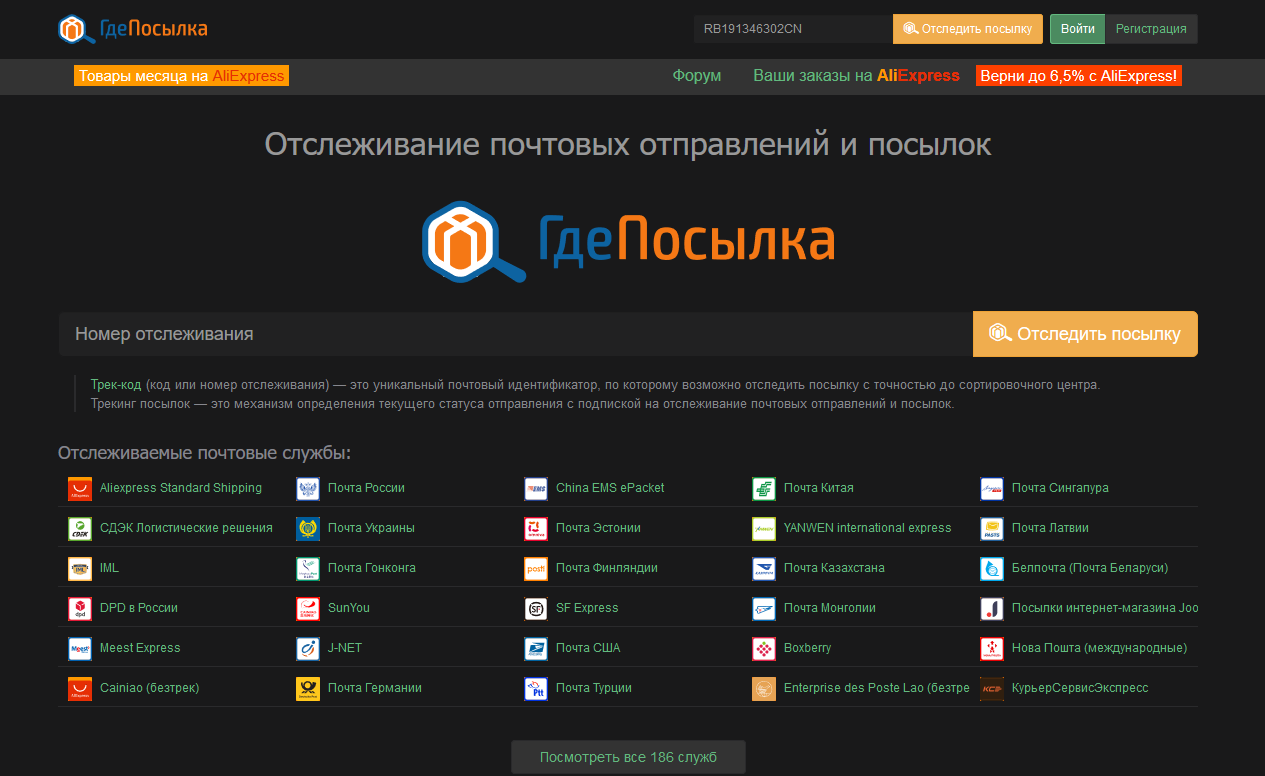Click the Joom parcels carrier icon
1265x776 pixels.
(992, 609)
